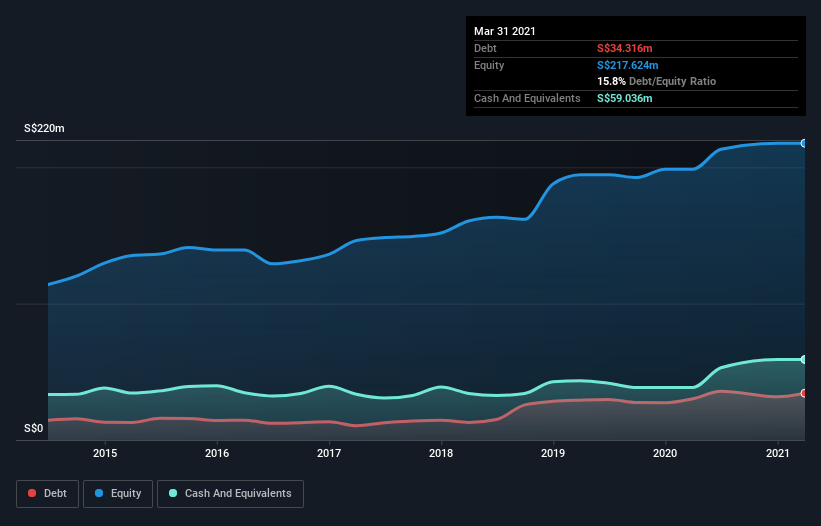This screenshot has width=821, height=526.
Task: Select the S$59.036m cash value in the tooltip
Action: click(x=625, y=98)
